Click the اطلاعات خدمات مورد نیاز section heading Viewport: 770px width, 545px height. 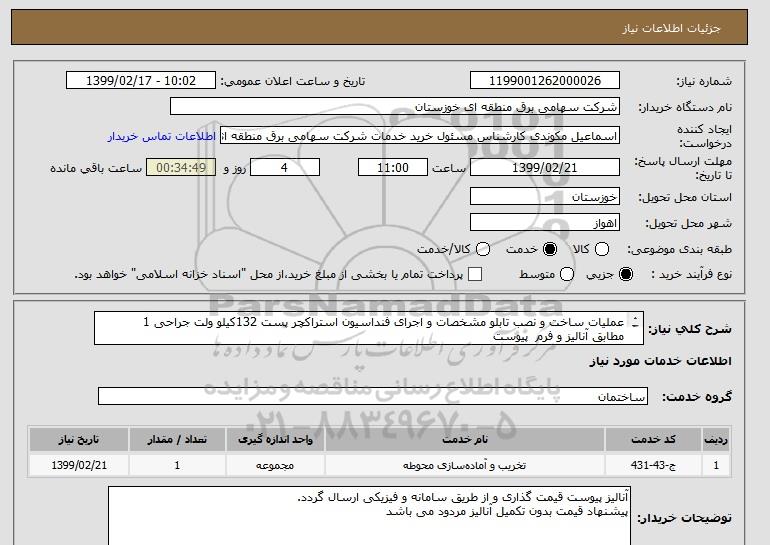[660, 361]
